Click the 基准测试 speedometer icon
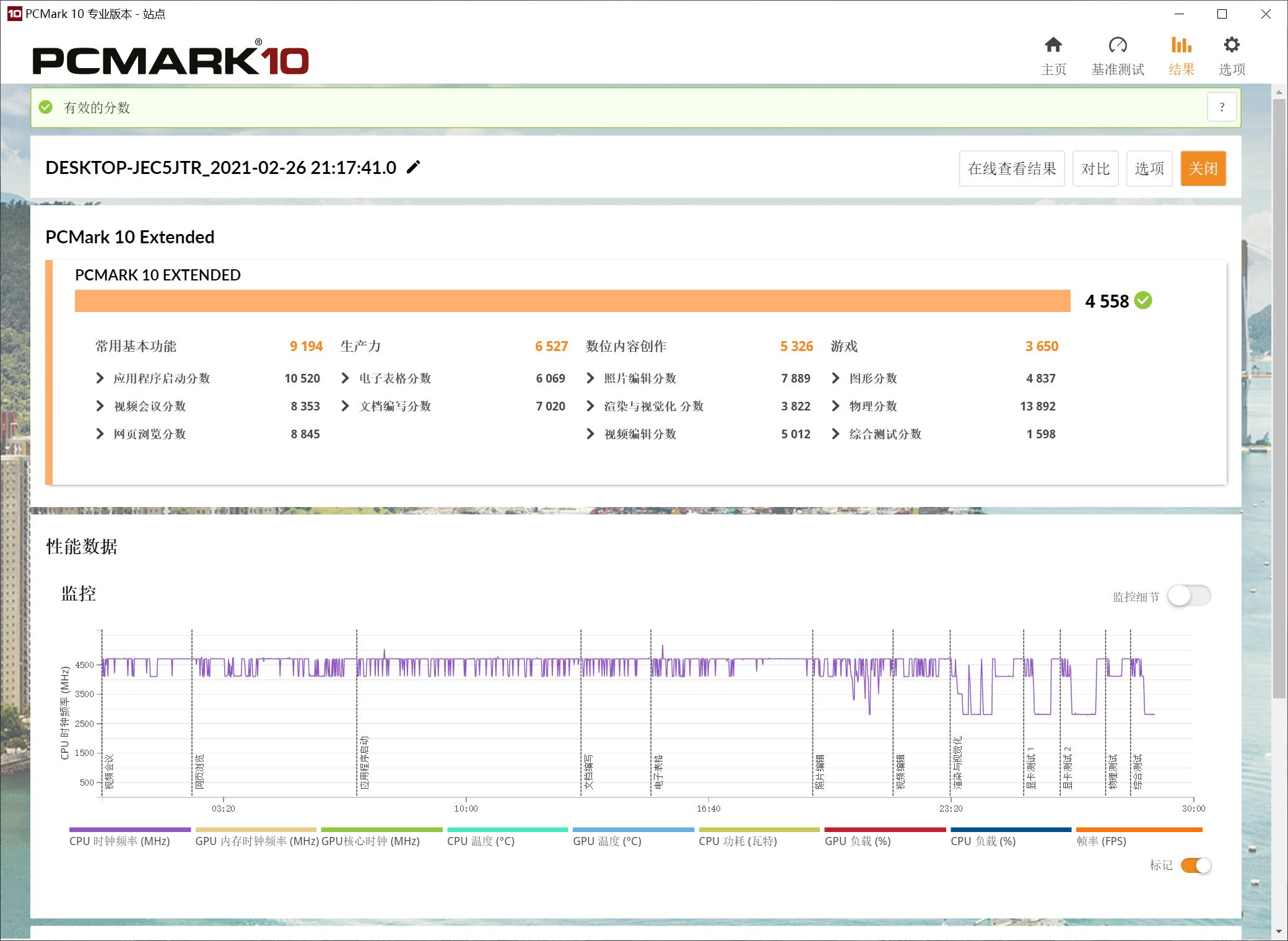Screen dimensions: 1288x941 click(1118, 54)
